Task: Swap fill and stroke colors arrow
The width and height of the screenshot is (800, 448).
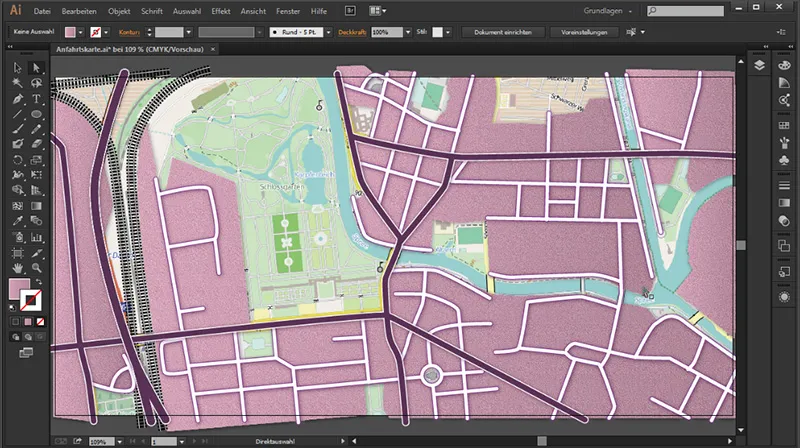Action: pyautogui.click(x=38, y=282)
